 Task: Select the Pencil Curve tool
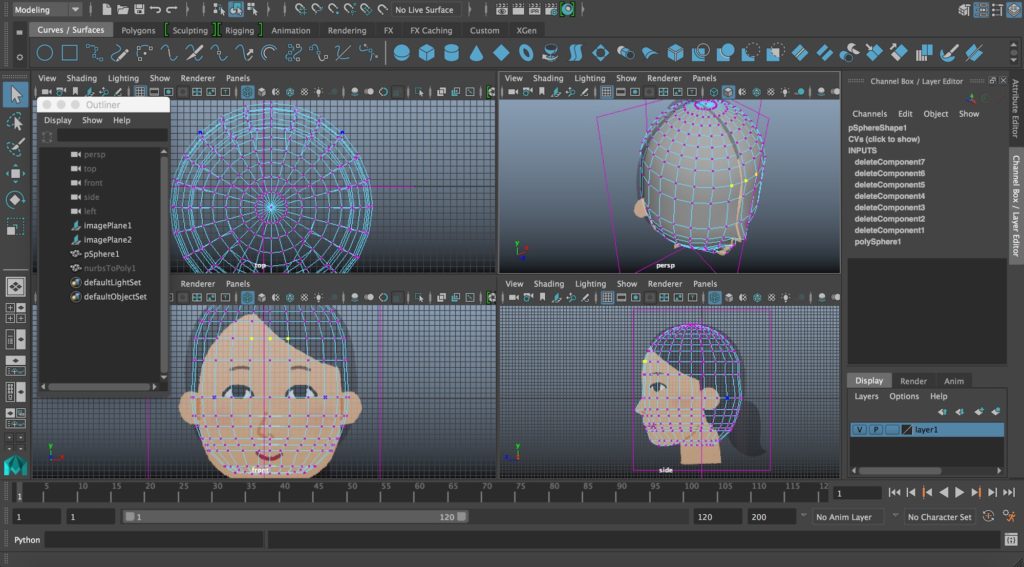click(x=120, y=53)
